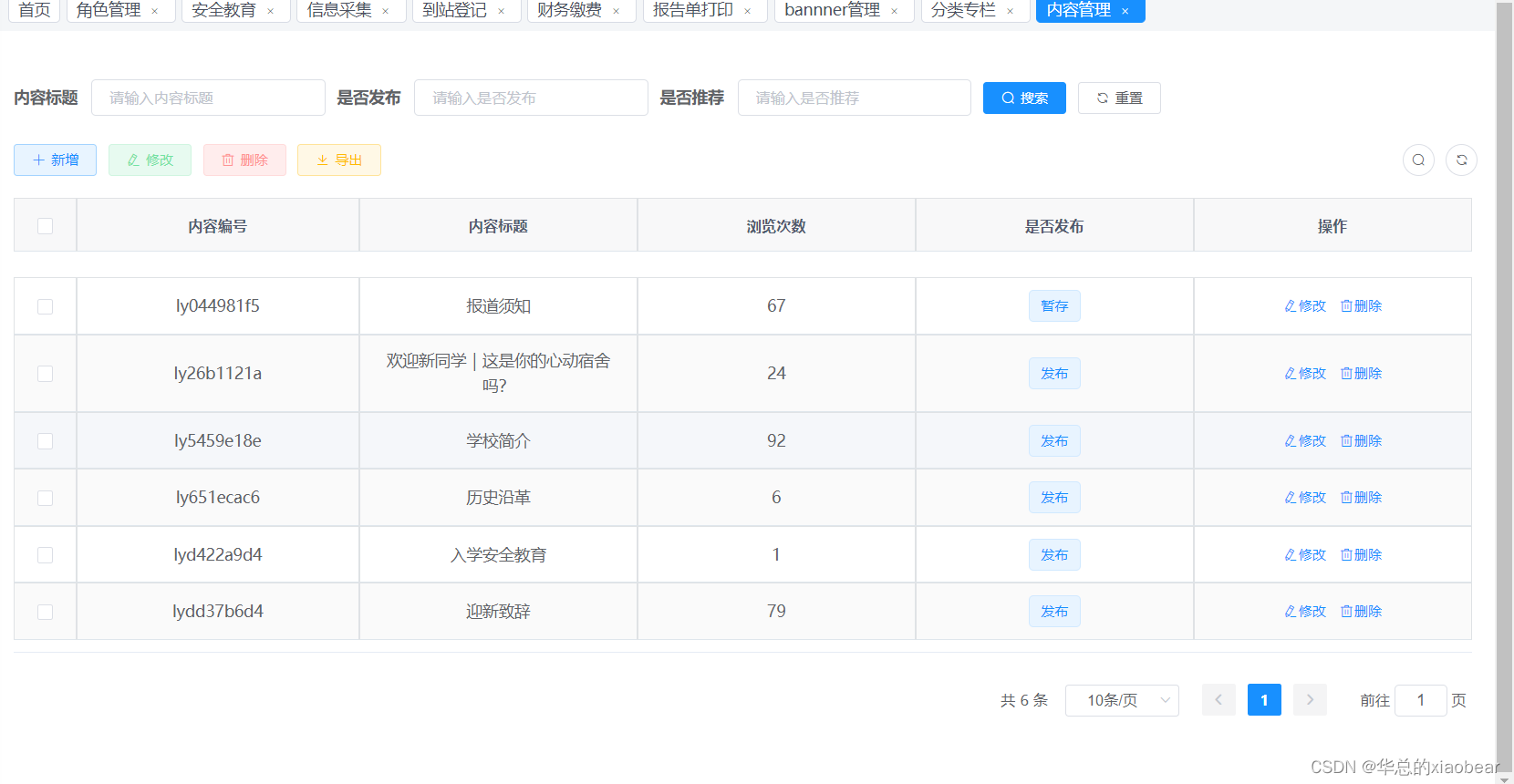Image resolution: width=1514 pixels, height=784 pixels.
Task: Click the 新增 add button
Action: pos(55,160)
